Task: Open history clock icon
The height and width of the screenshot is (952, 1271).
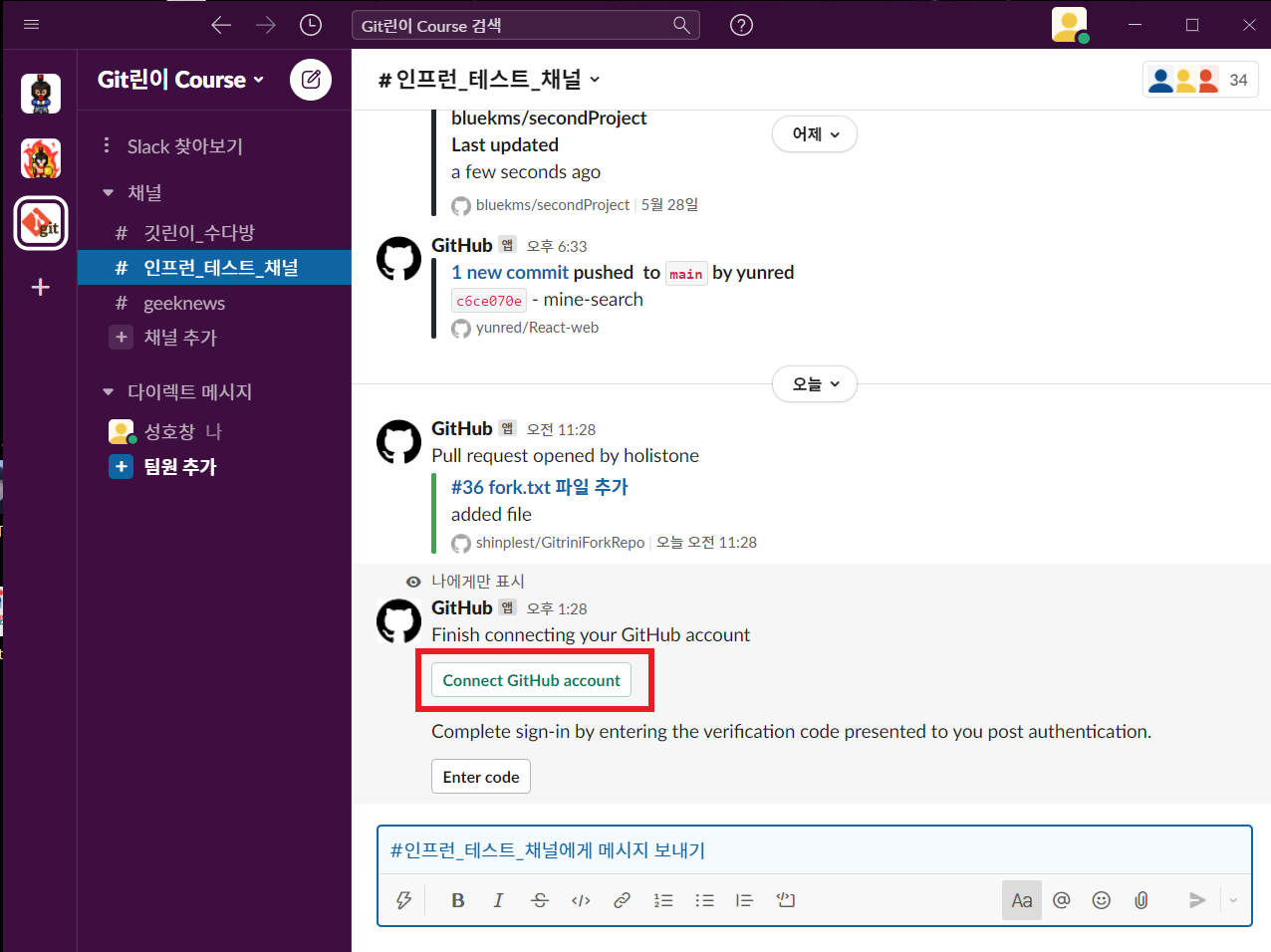Action: 311,25
